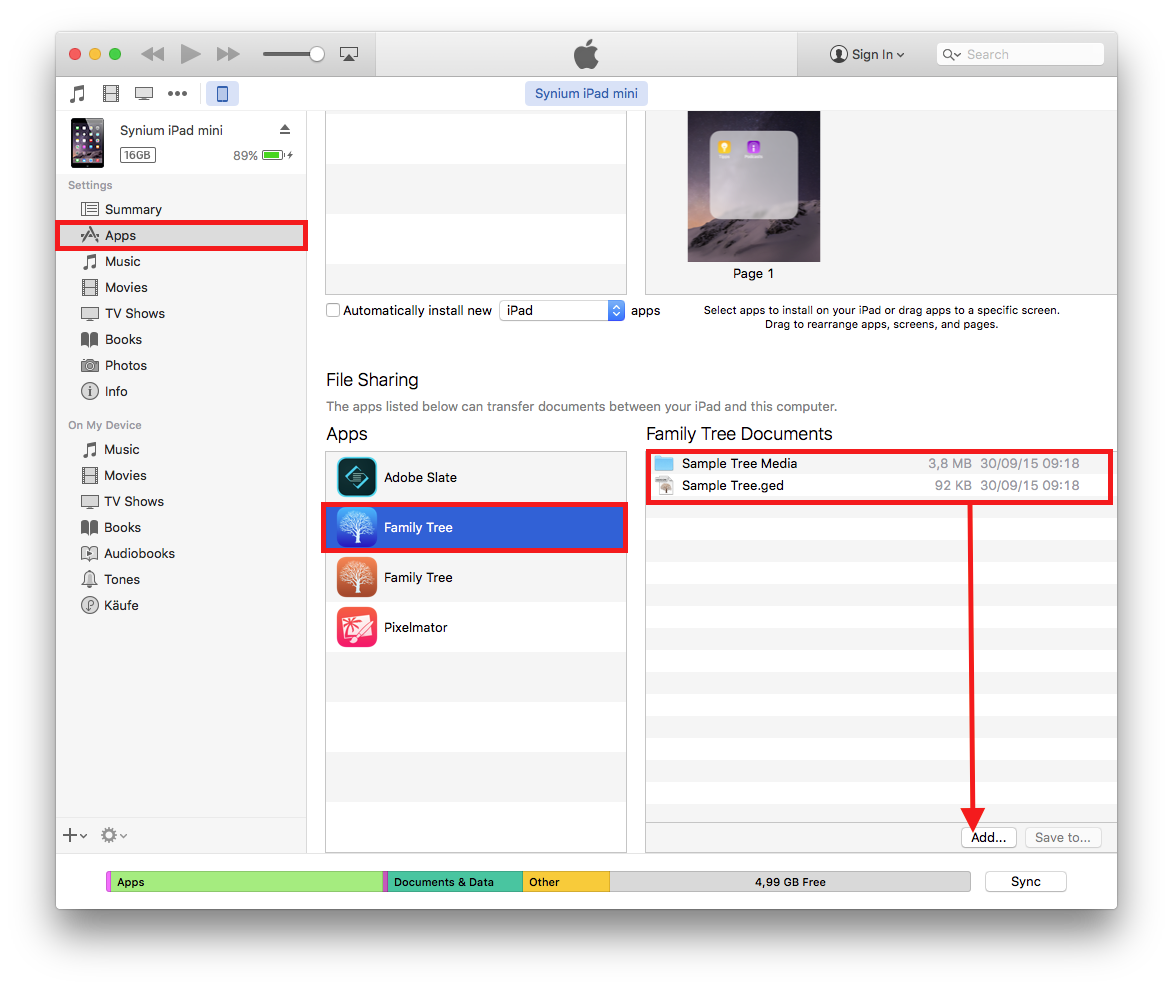Click the Documents & Data storage segment
1173x989 pixels.
(x=454, y=882)
